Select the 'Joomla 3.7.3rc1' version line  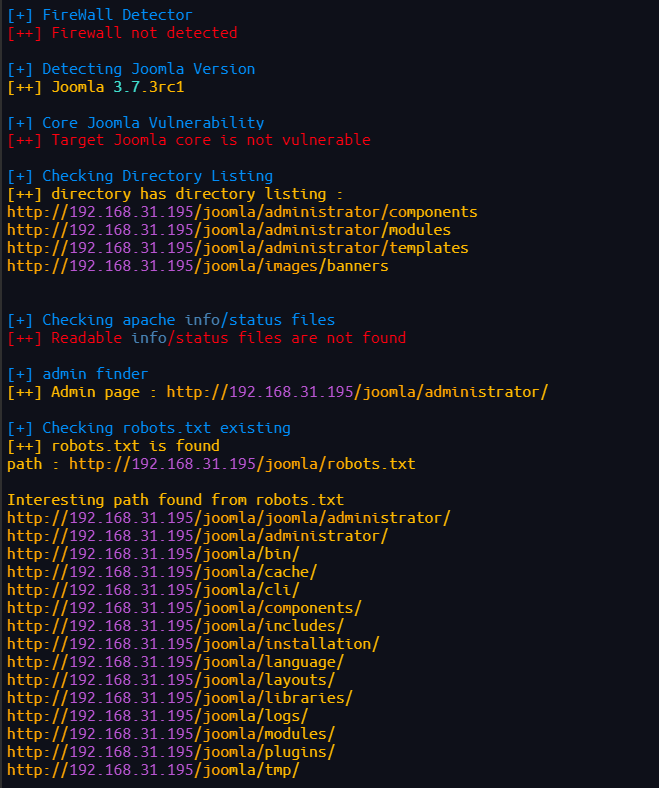pos(96,87)
